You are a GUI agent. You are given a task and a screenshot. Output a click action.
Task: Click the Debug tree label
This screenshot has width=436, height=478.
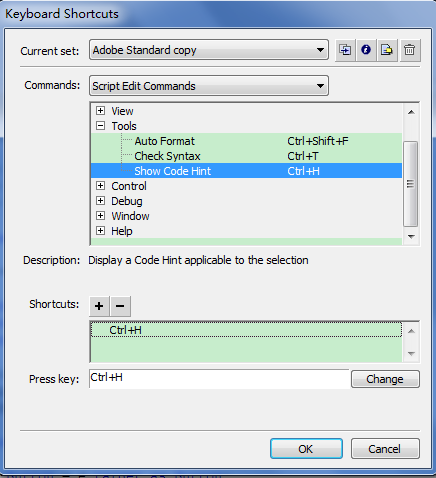coord(127,201)
